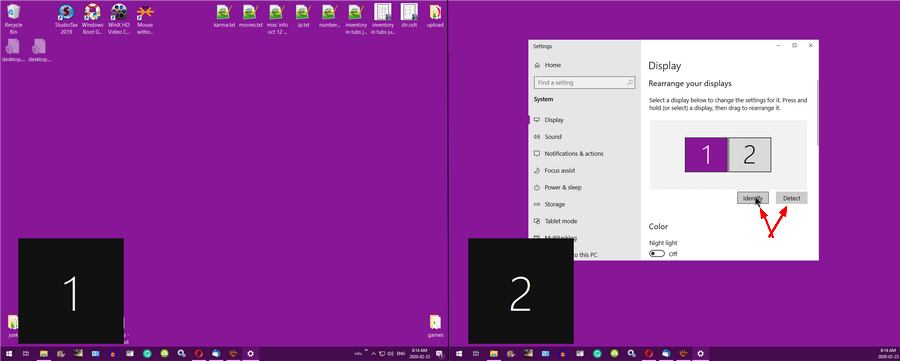Click the Windows Start button on display 1

point(9,354)
